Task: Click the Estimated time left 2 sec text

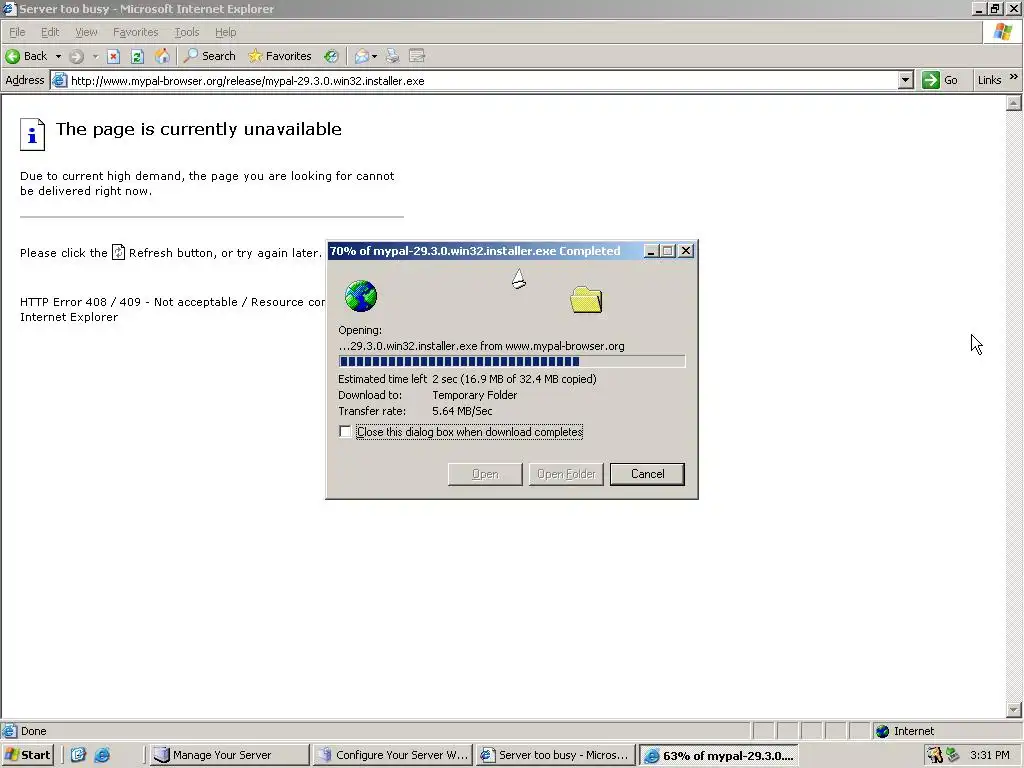Action: tap(467, 379)
